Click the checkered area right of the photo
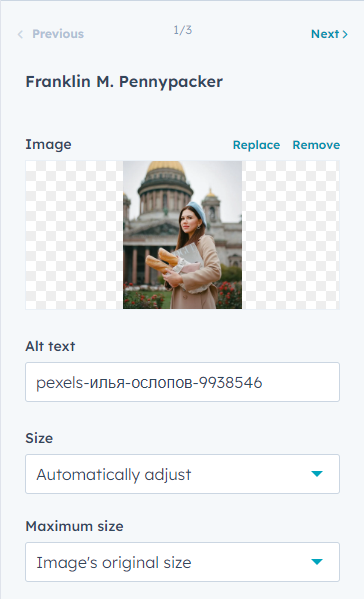This screenshot has width=364, height=599. 291,235
